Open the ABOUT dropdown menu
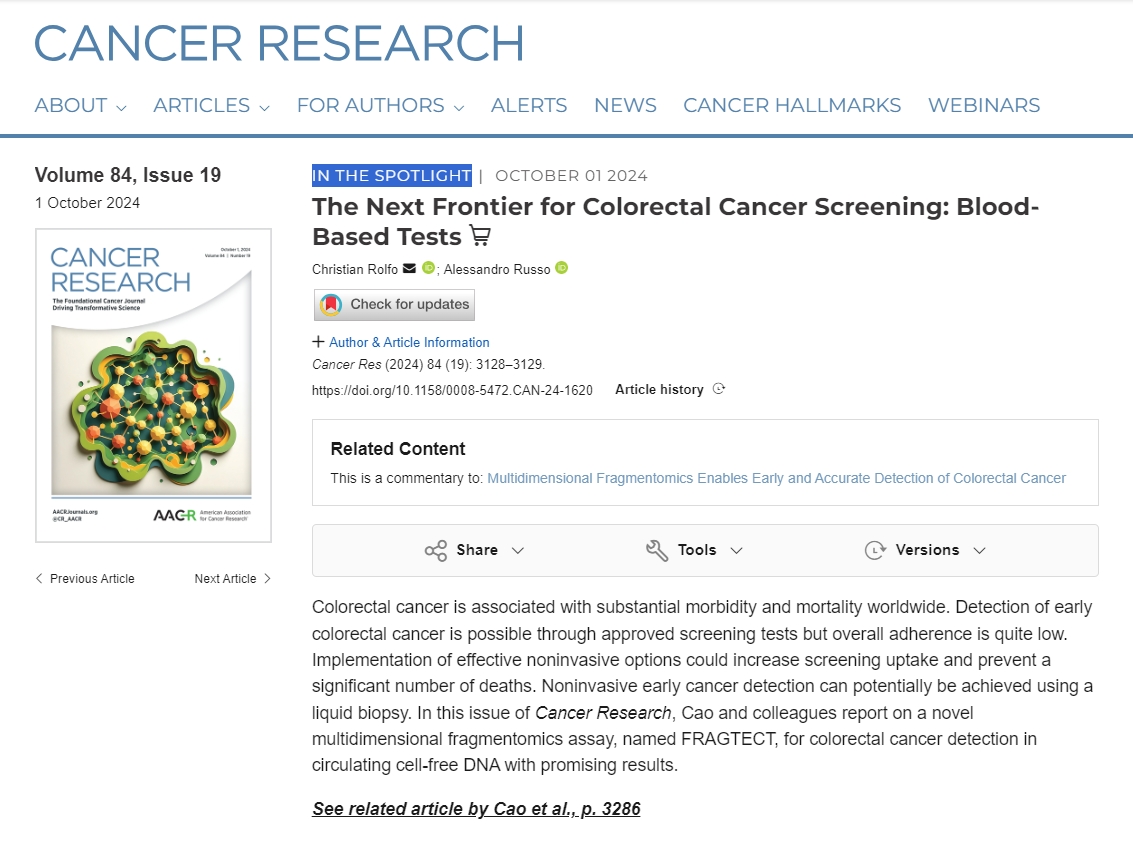1133x845 pixels. point(80,105)
